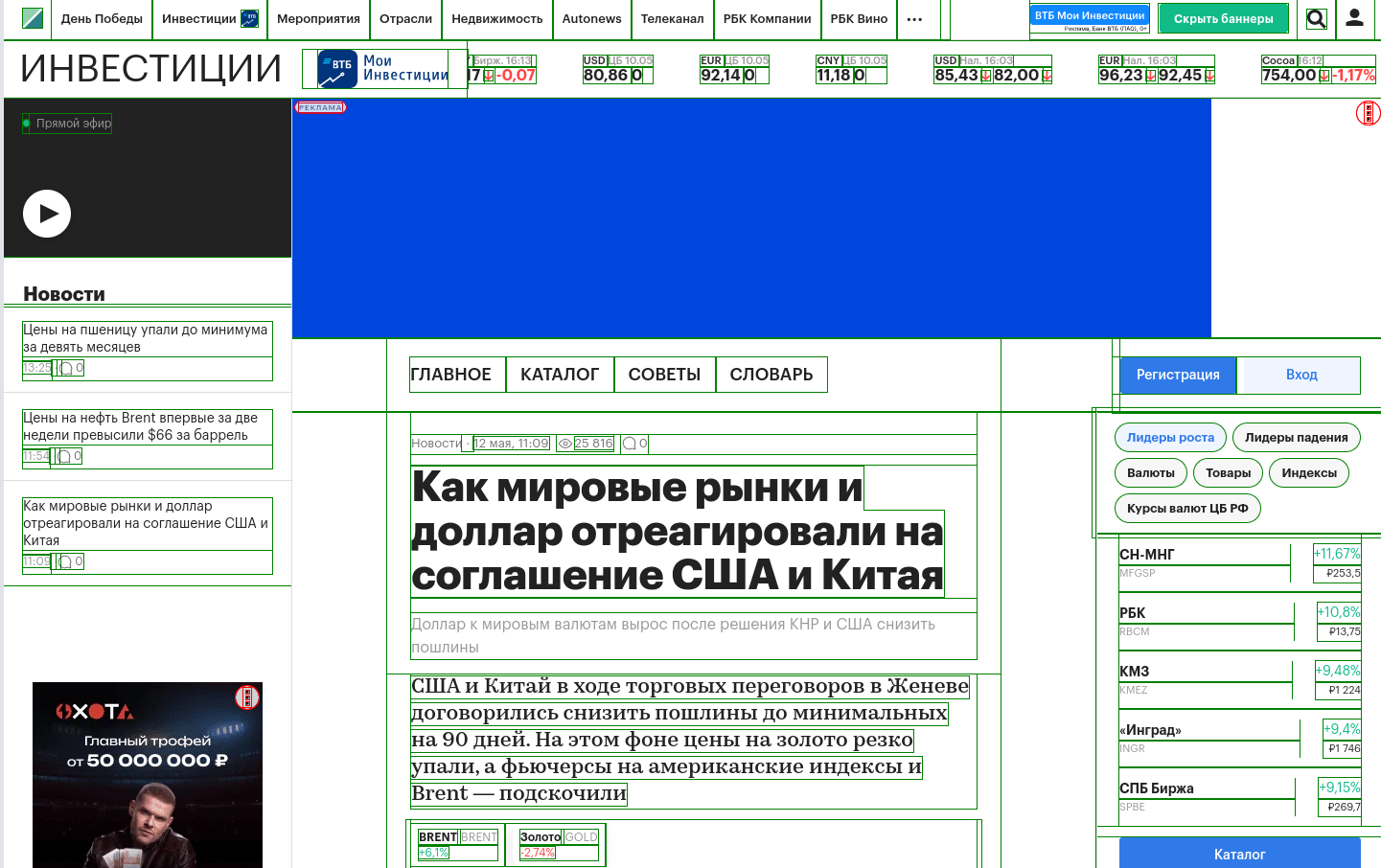Click CNY ЦБ 11,18 ticker

point(851,69)
